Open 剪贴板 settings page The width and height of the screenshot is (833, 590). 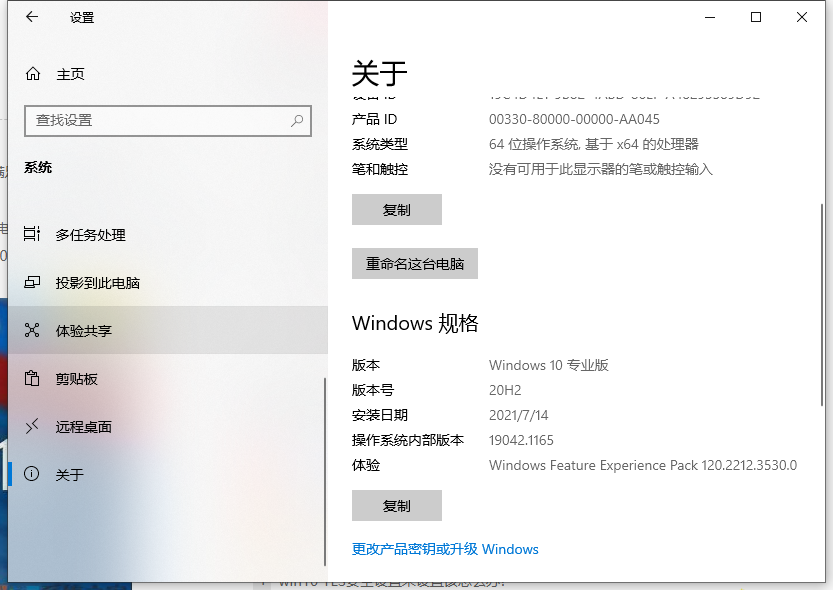pos(168,379)
